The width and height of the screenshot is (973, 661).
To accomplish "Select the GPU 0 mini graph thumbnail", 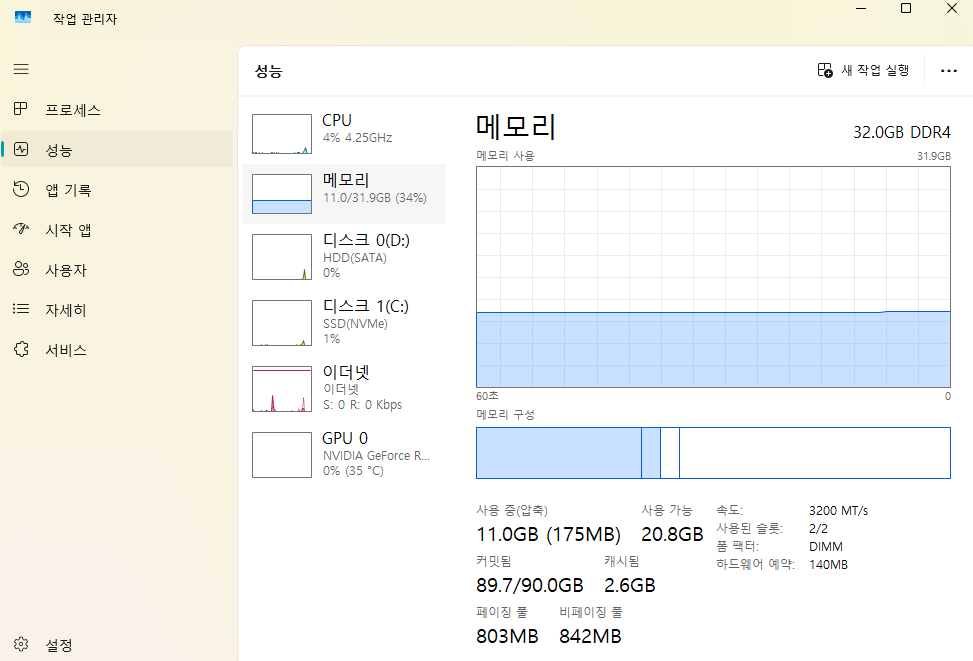I will click(282, 455).
